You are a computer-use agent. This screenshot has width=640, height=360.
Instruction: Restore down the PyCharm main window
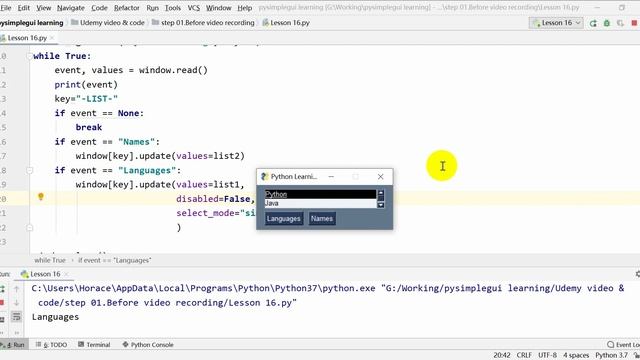point(622,8)
